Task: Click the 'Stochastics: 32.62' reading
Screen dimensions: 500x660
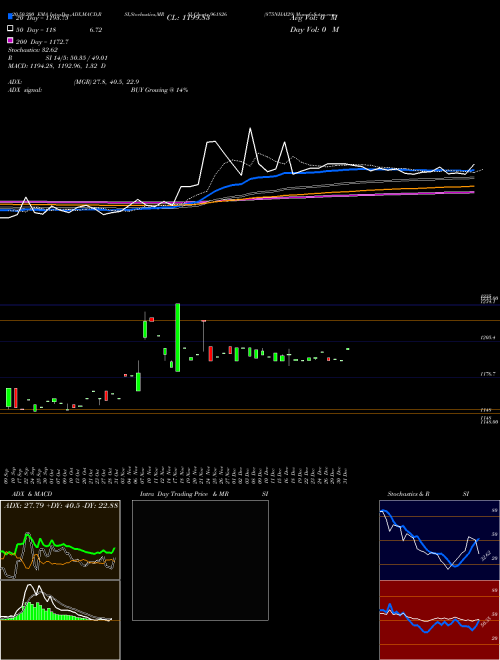Action: (x=33, y=50)
